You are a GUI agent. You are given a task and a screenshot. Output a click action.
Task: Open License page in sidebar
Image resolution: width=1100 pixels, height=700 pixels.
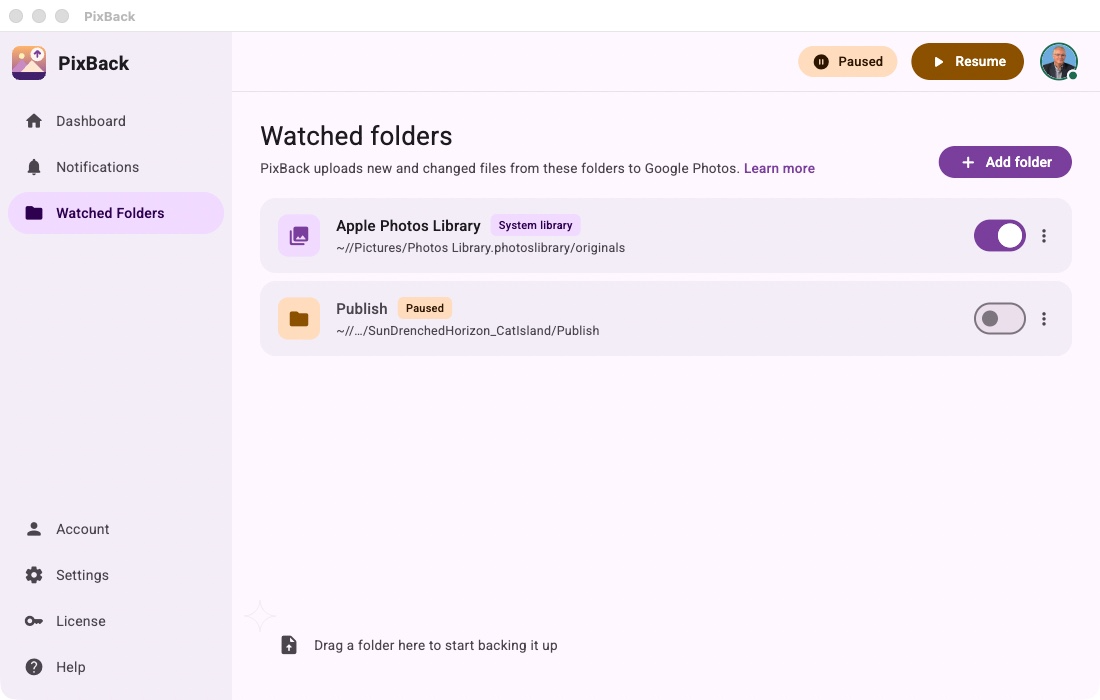point(116,621)
